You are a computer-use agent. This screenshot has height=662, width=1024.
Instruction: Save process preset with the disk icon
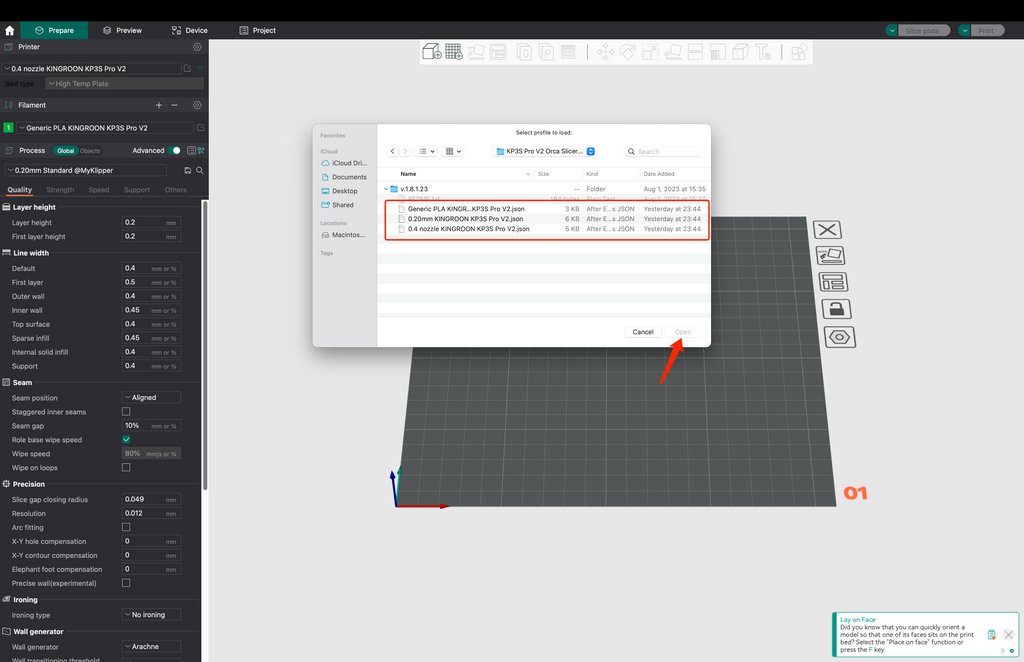point(187,171)
